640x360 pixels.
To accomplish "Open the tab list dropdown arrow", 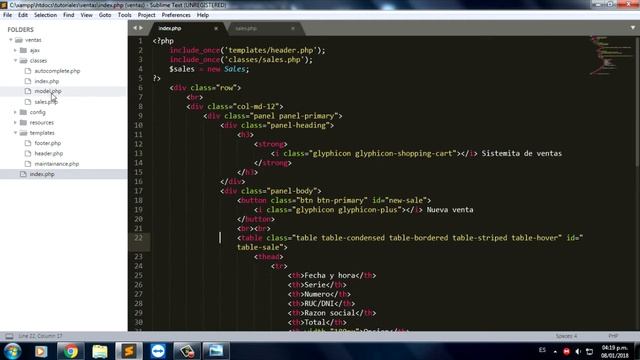I will point(633,28).
